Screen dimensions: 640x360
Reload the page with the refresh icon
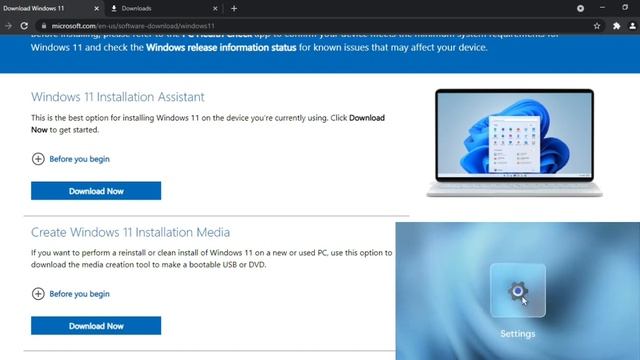coord(24,26)
